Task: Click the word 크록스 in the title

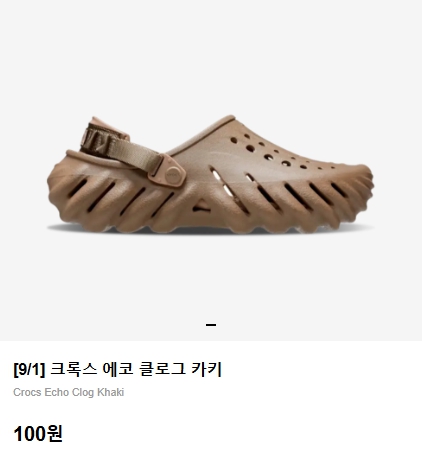Action: pos(74,369)
